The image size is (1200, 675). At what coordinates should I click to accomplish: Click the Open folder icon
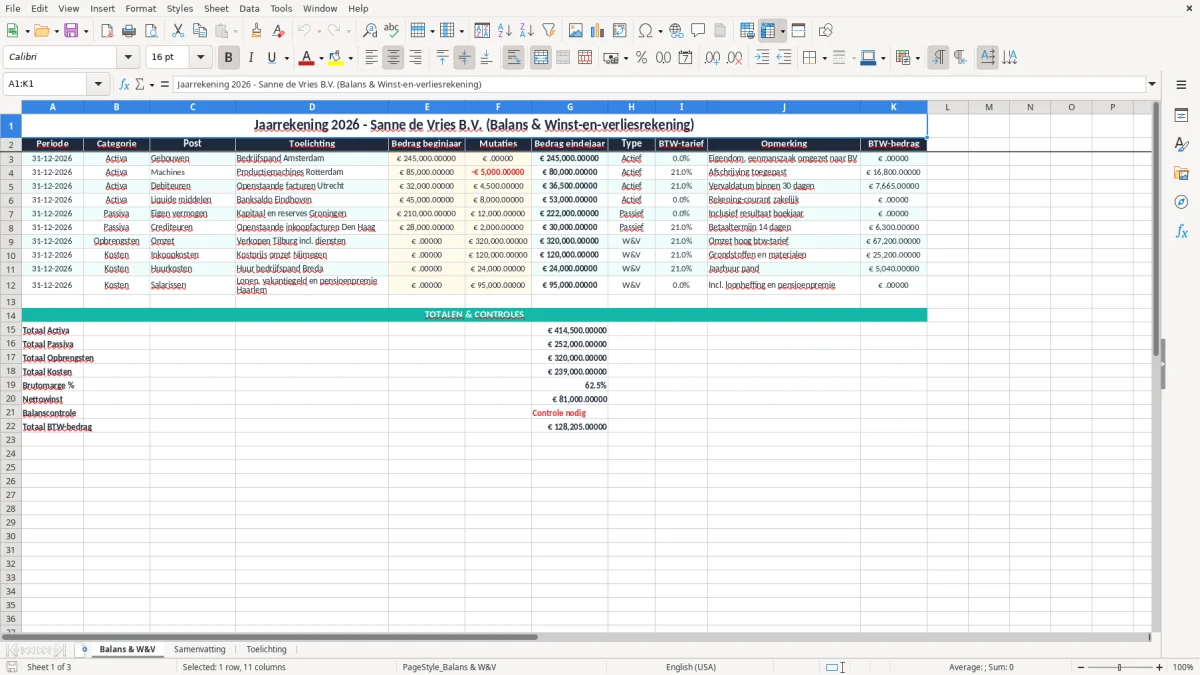(41, 31)
